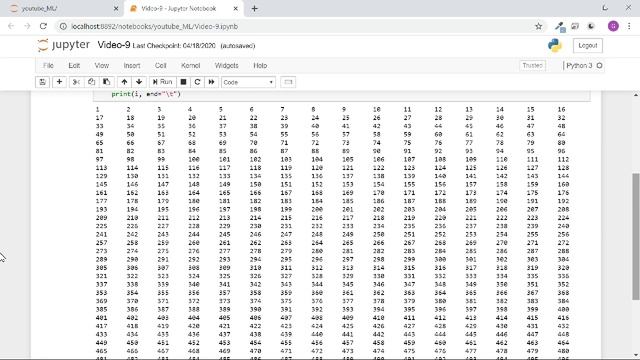Open the purple browser profile avatar
This screenshot has height=360, width=640.
coord(613,26)
